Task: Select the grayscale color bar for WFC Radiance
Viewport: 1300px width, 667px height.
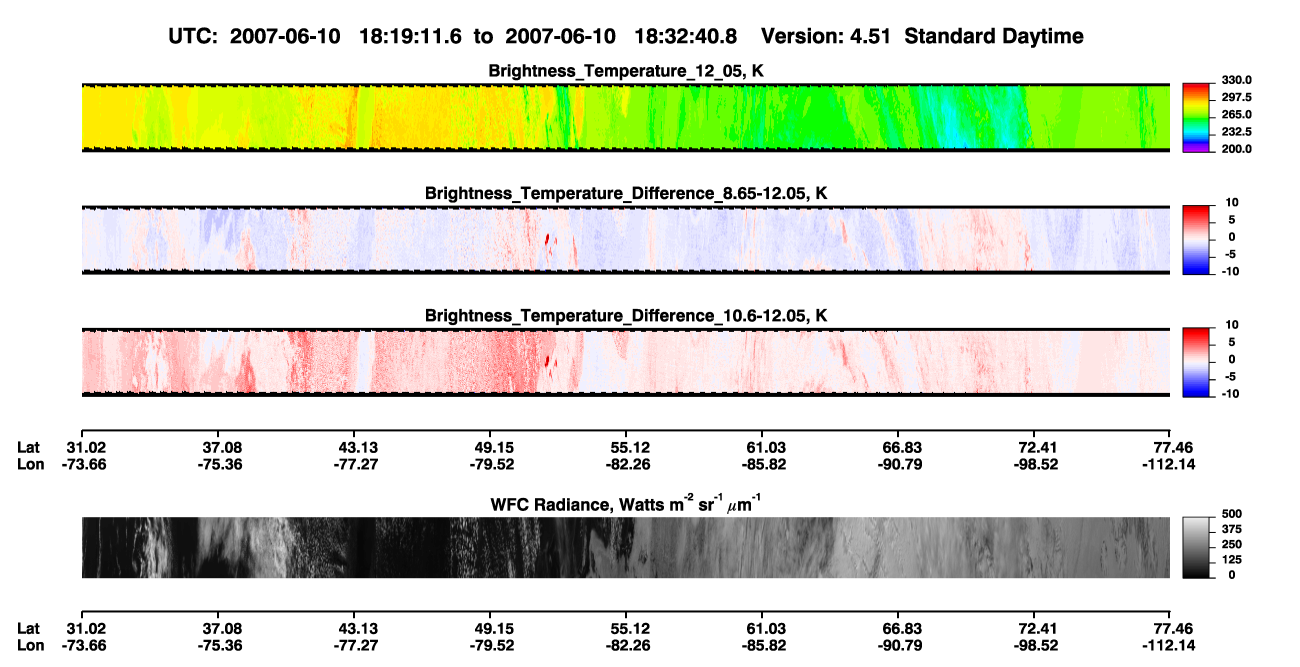Action: (1196, 548)
